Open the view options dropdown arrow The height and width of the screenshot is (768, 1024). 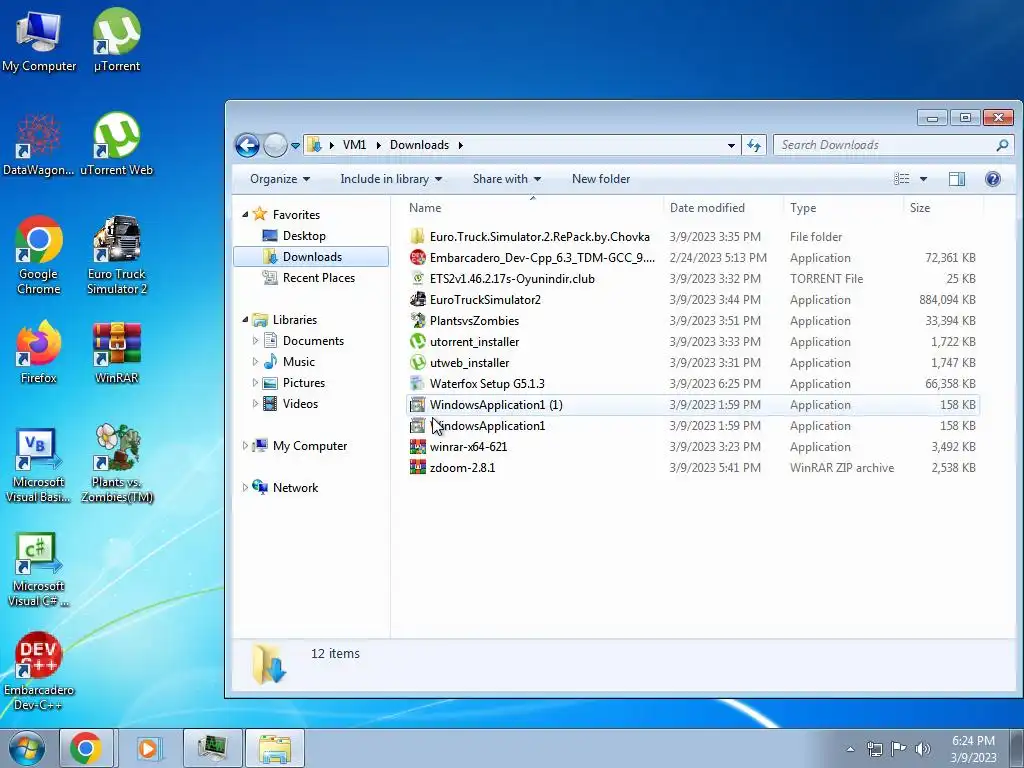(x=923, y=179)
